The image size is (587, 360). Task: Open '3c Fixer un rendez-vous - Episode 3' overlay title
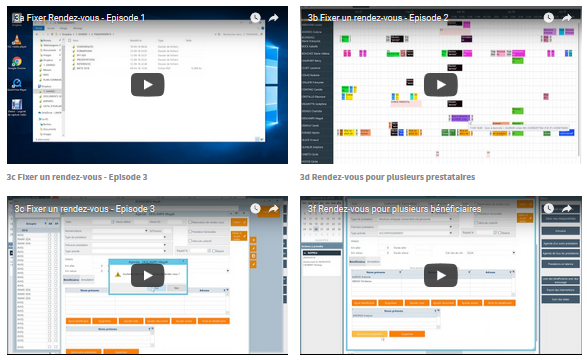(x=84, y=208)
